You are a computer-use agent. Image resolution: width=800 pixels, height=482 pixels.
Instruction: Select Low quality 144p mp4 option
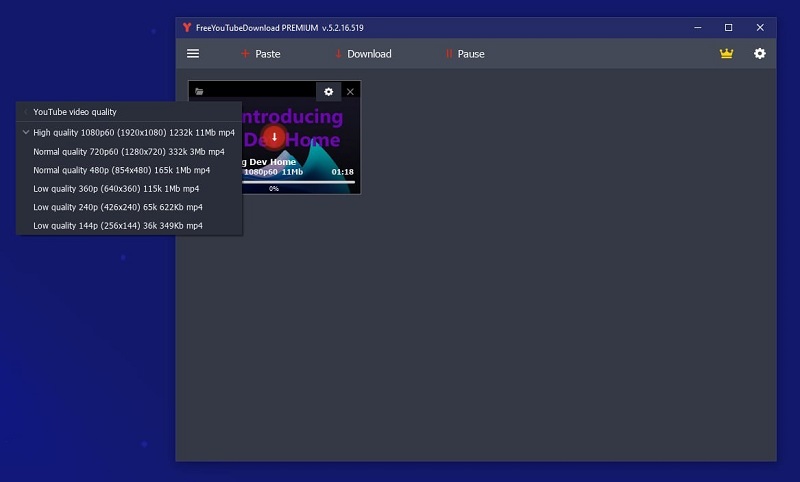(x=129, y=225)
